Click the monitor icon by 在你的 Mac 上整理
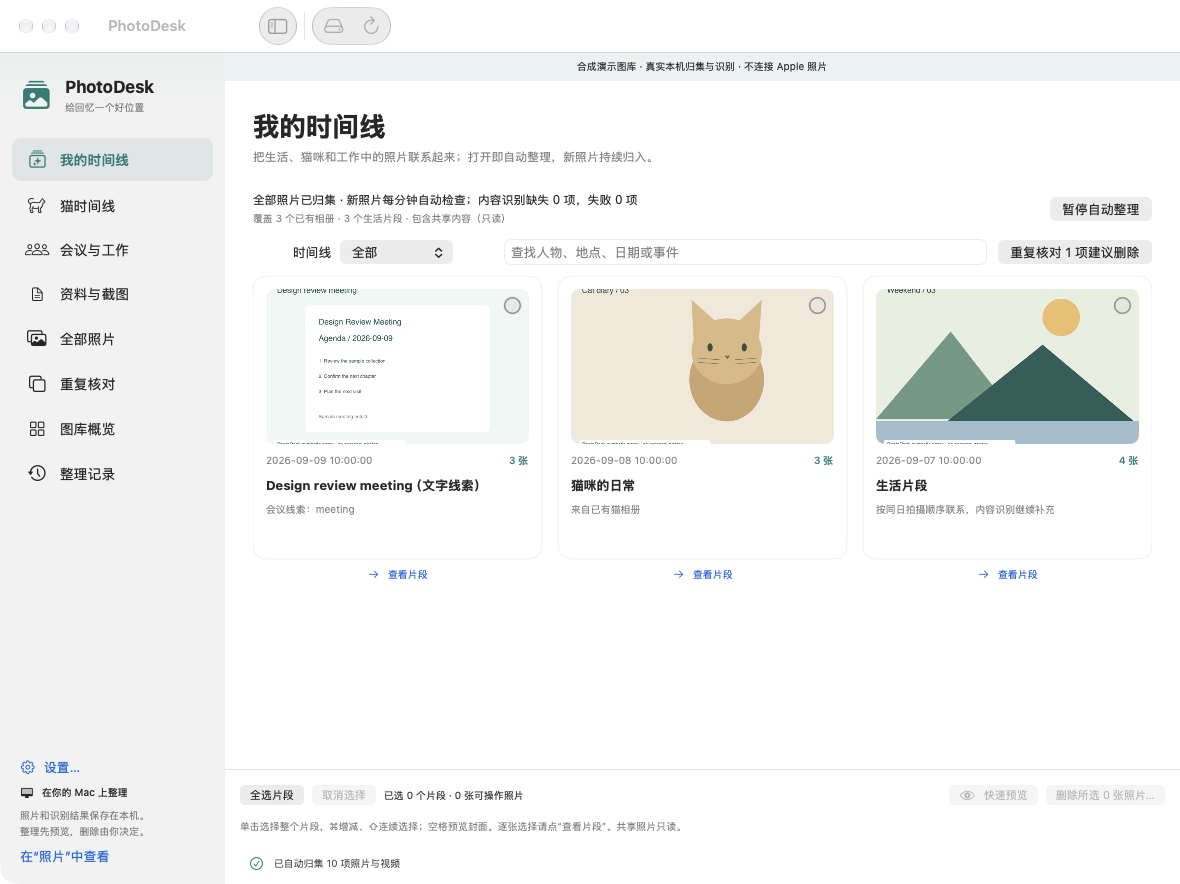Viewport: 1180px width, 884px height. pyautogui.click(x=27, y=792)
